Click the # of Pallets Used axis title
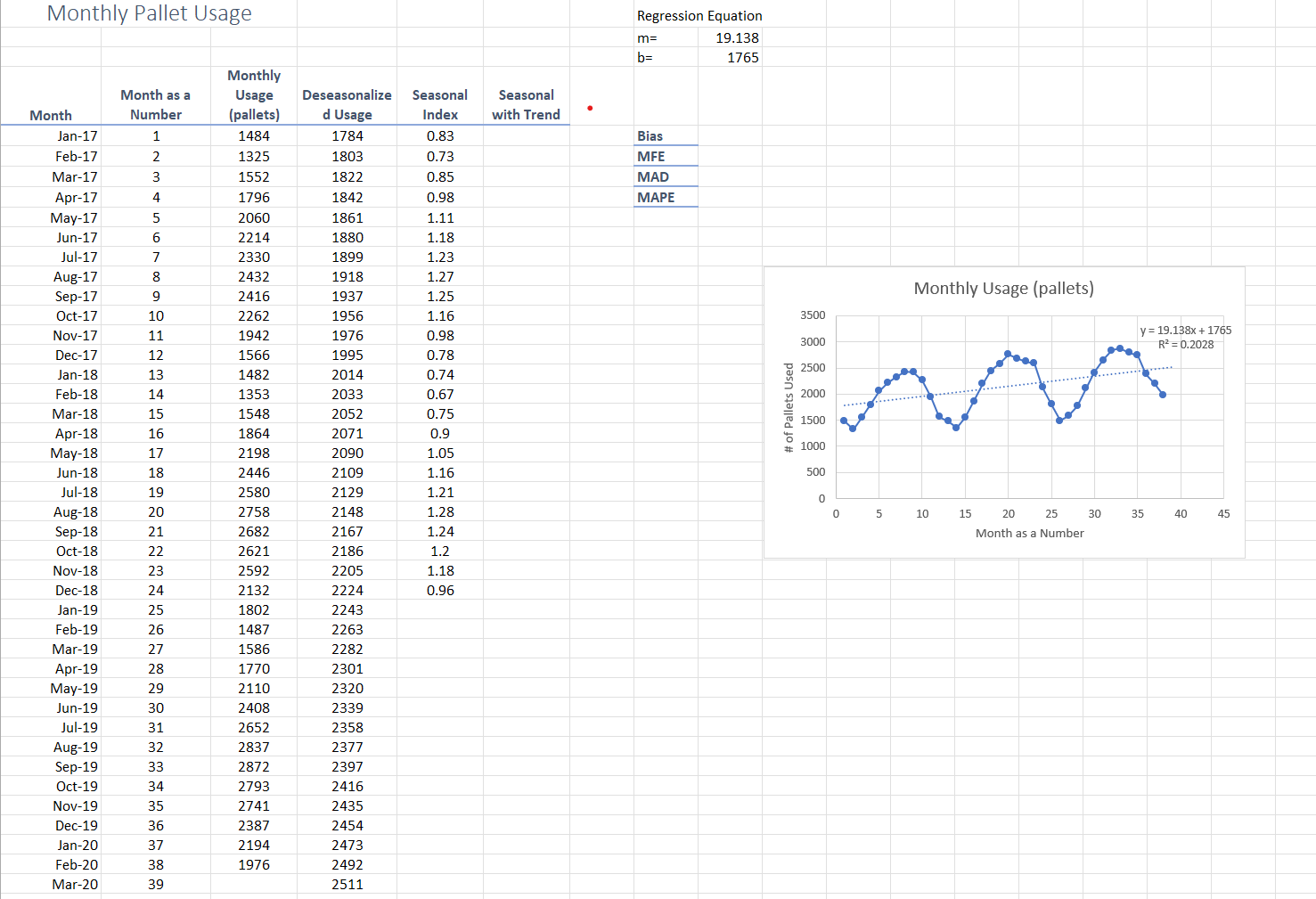Viewport: 1316px width, 899px height. click(789, 408)
